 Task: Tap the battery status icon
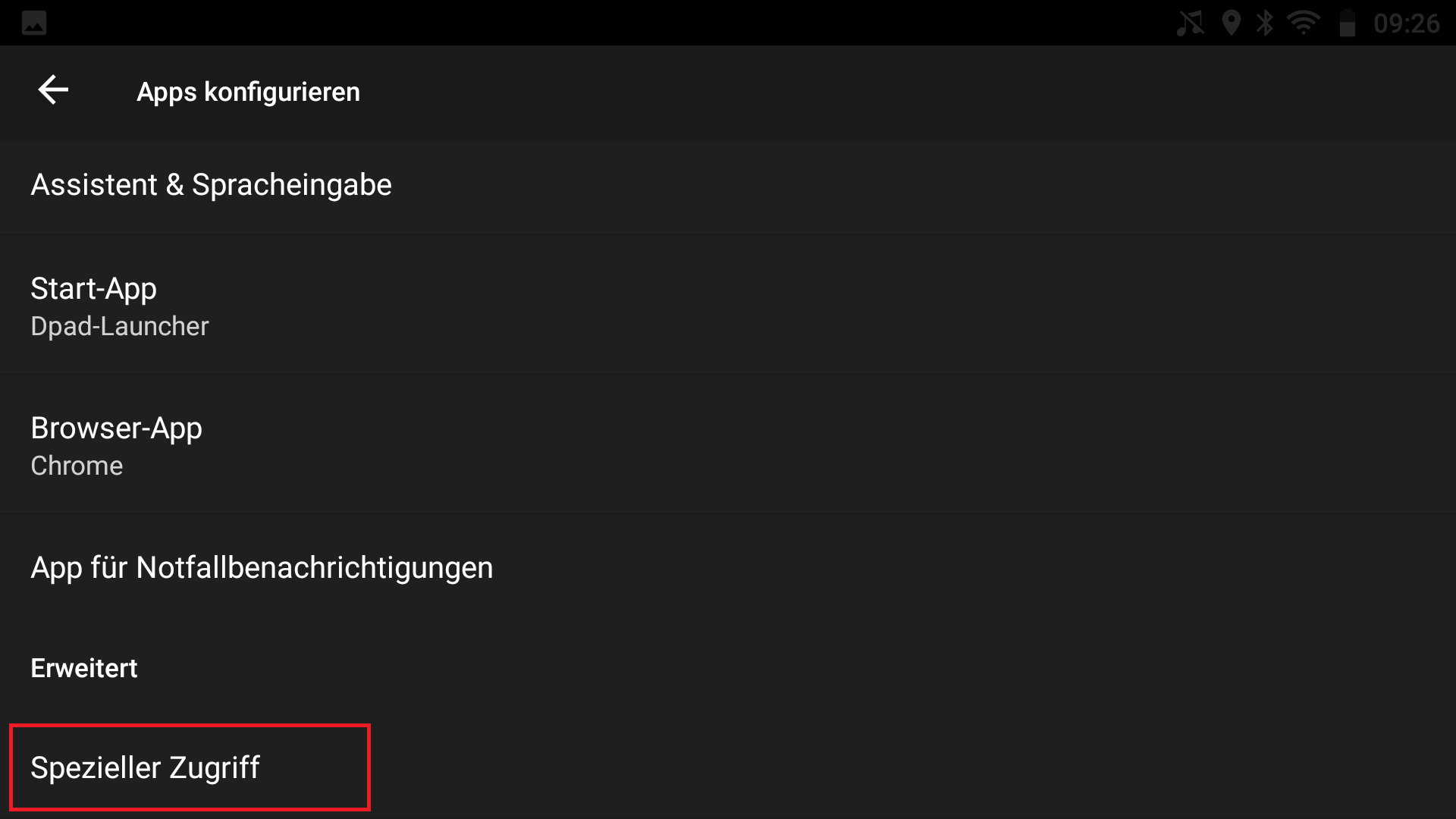1348,23
